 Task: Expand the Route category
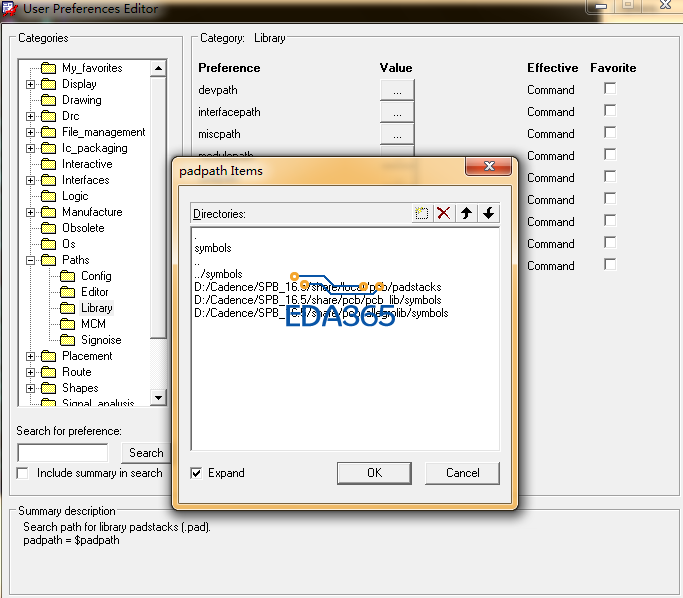click(30, 372)
